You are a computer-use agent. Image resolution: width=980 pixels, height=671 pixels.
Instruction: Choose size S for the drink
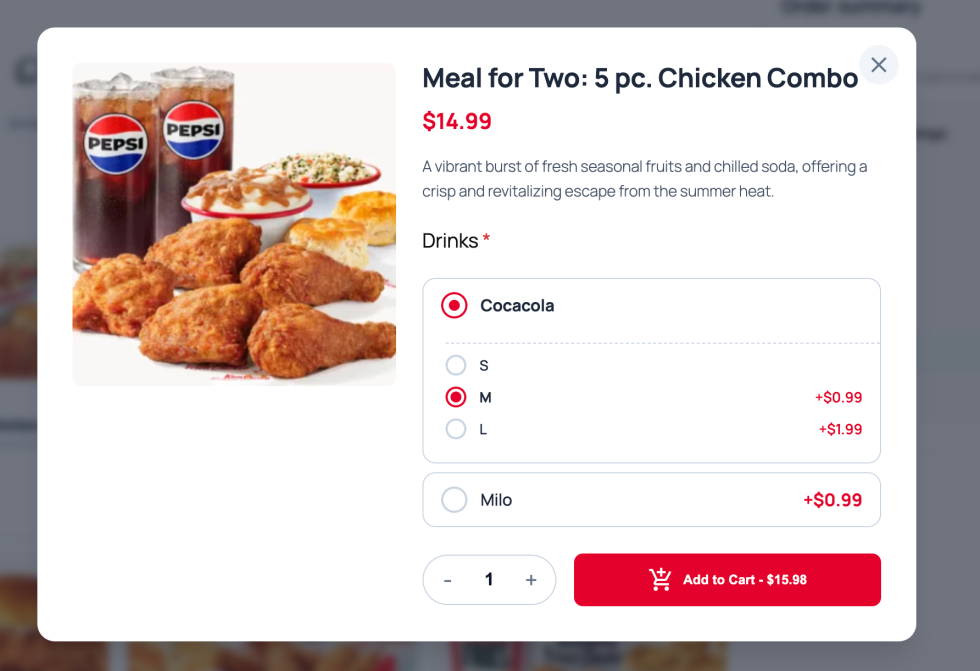pos(456,365)
